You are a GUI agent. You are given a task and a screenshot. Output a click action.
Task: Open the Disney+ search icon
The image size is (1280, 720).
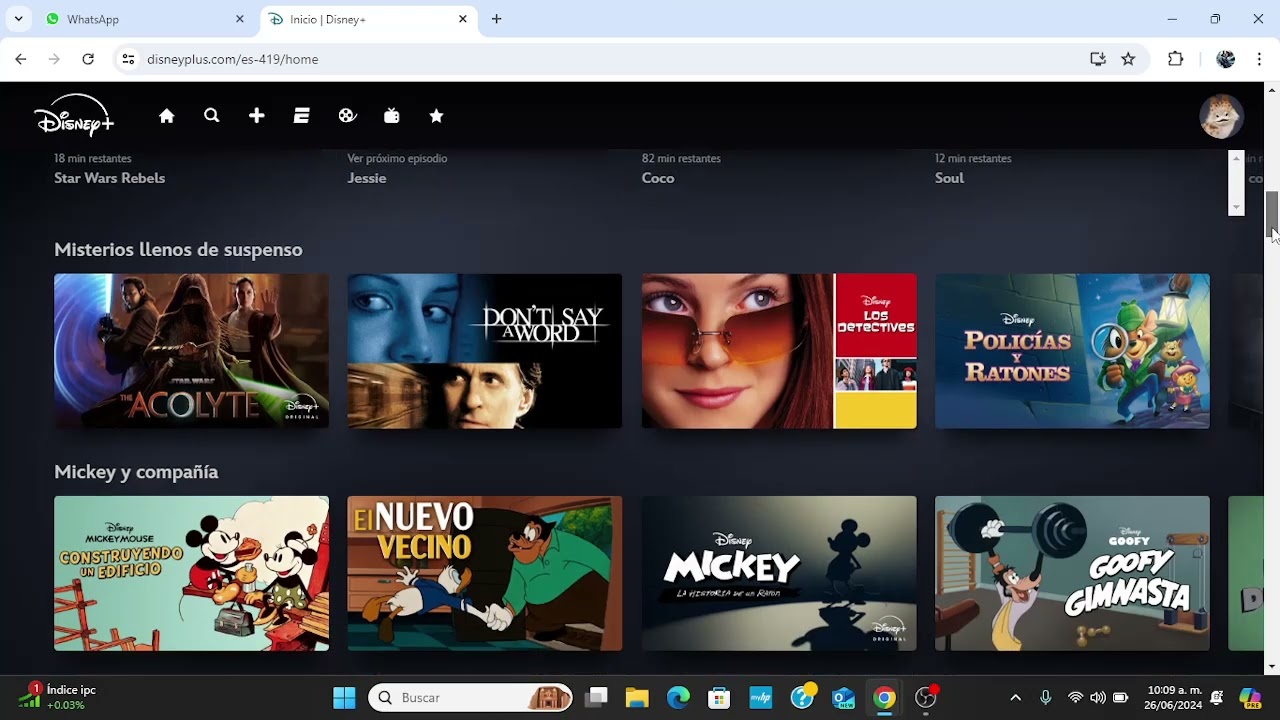pos(212,116)
